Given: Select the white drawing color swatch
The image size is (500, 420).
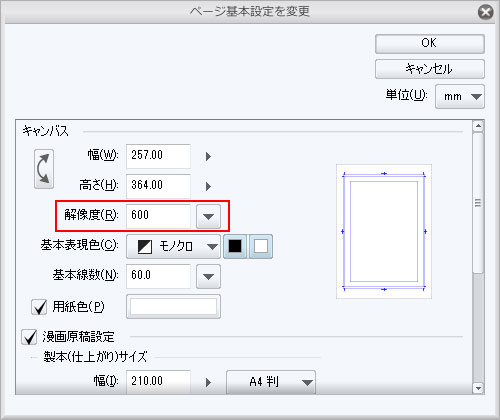Looking at the screenshot, I should (x=261, y=247).
